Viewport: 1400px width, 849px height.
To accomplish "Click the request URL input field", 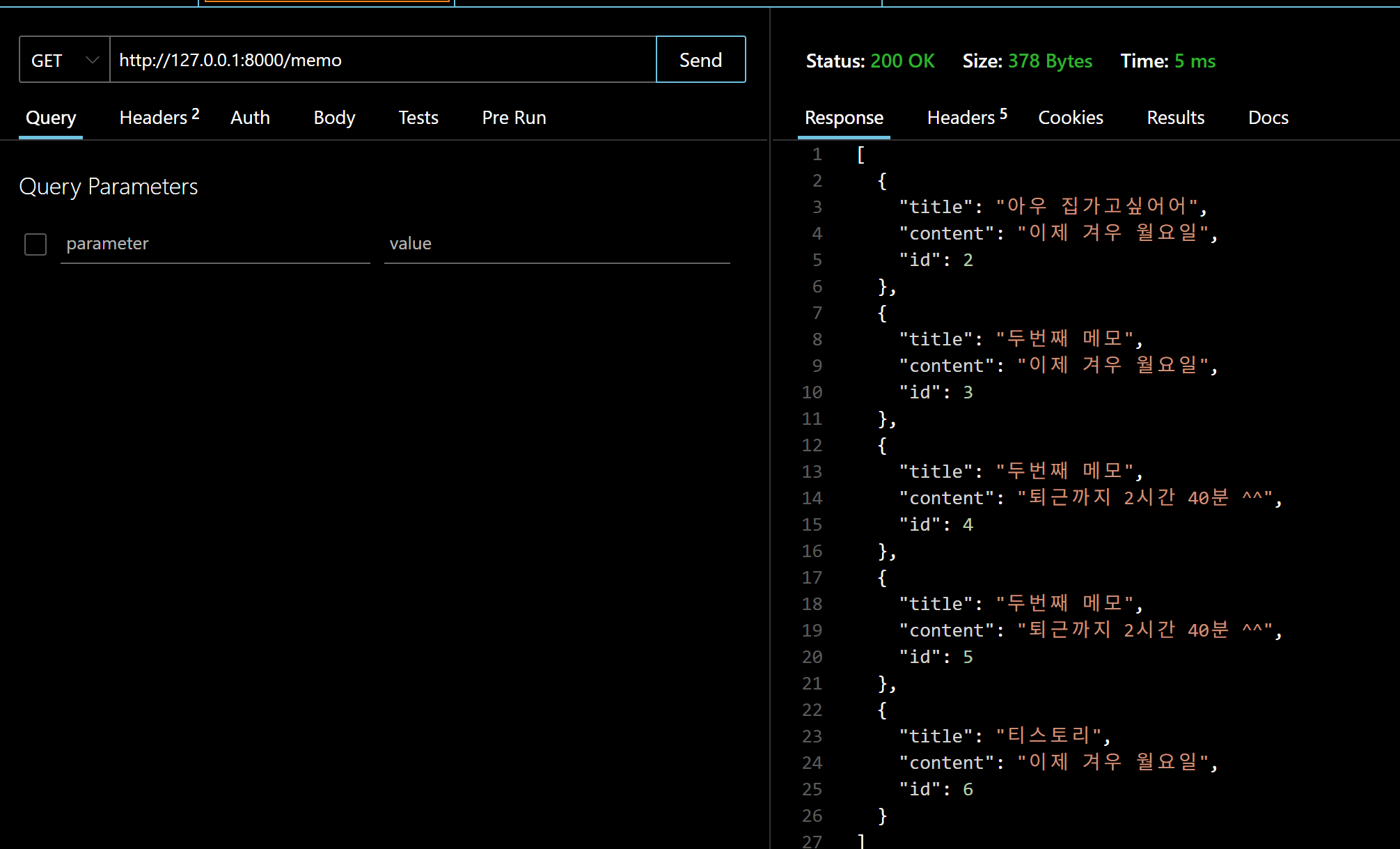I will pyautogui.click(x=383, y=60).
